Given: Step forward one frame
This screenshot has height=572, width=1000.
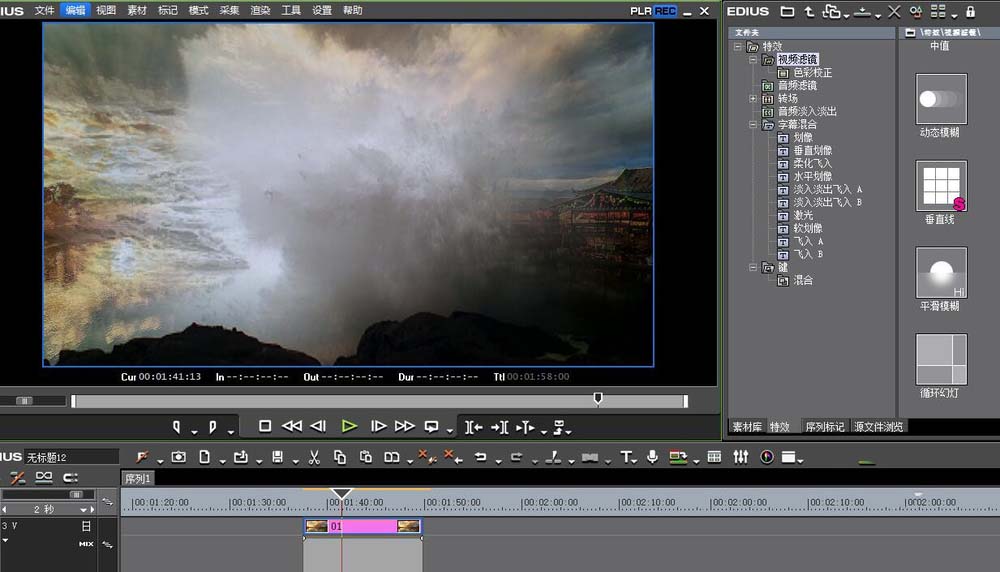Looking at the screenshot, I should click(x=378, y=426).
